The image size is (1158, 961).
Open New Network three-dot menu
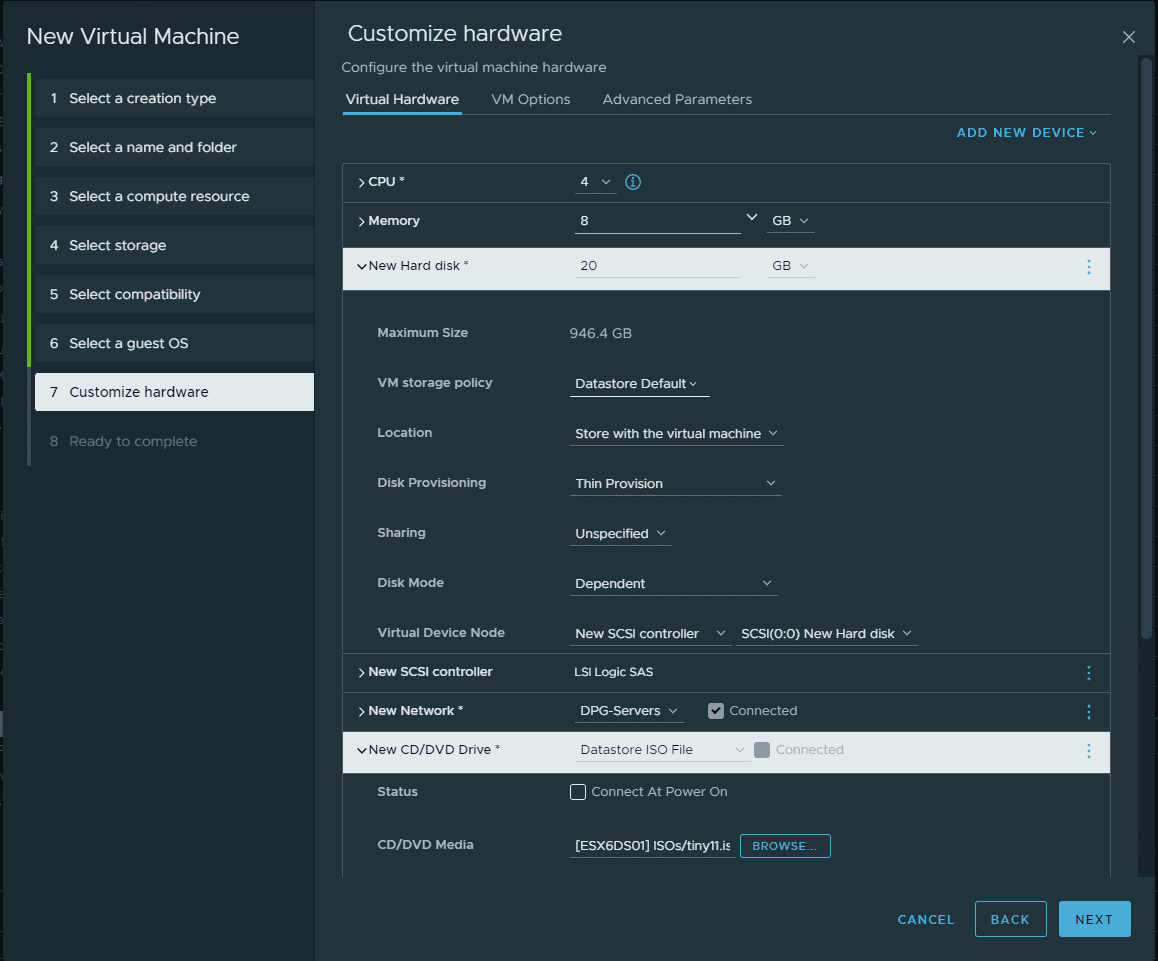click(x=1088, y=712)
